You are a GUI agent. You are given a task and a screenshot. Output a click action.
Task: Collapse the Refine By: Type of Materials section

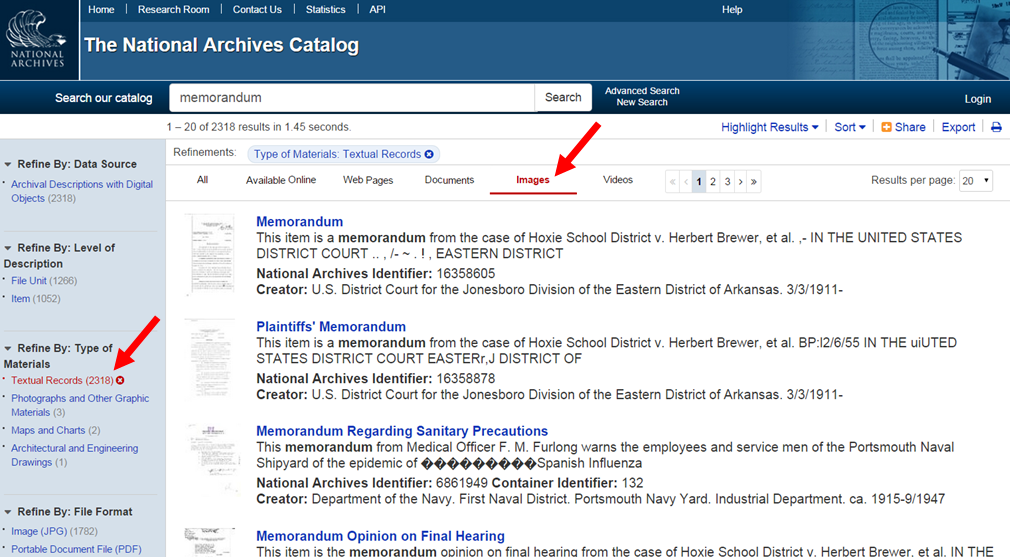[8, 348]
